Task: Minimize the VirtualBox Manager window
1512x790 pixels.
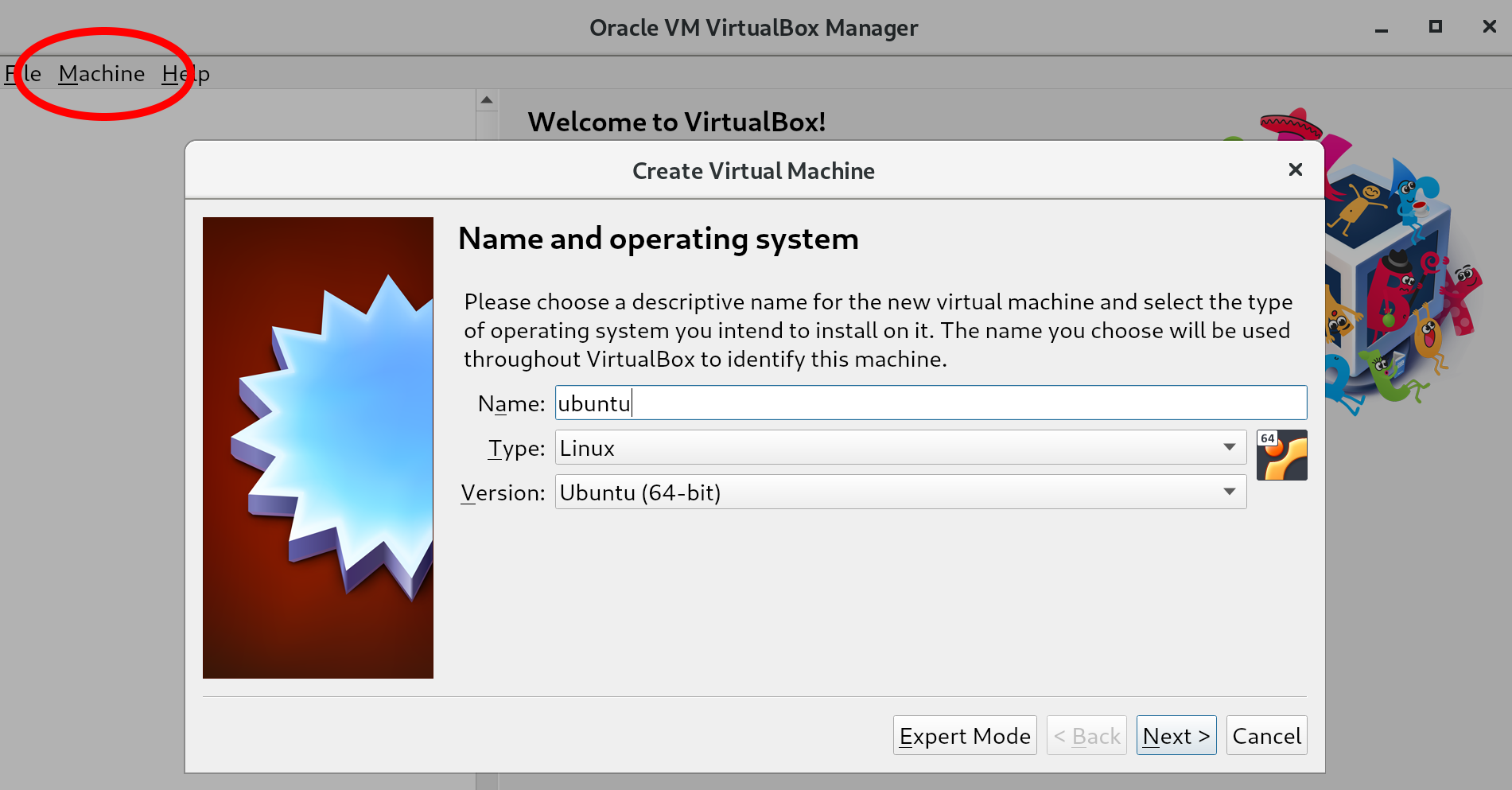Action: point(1382,28)
